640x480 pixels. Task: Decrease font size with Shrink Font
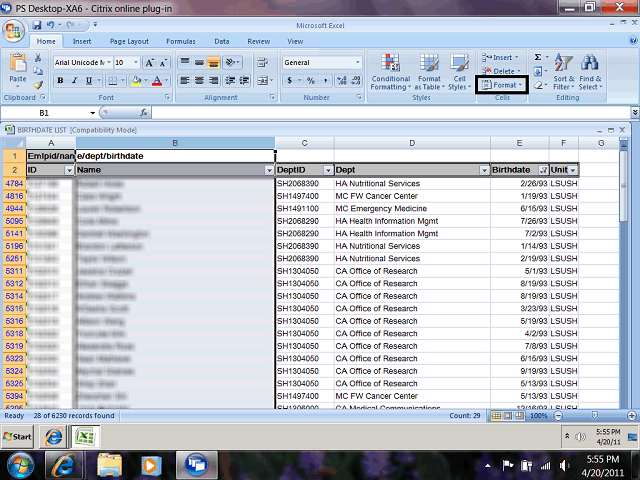coord(163,62)
